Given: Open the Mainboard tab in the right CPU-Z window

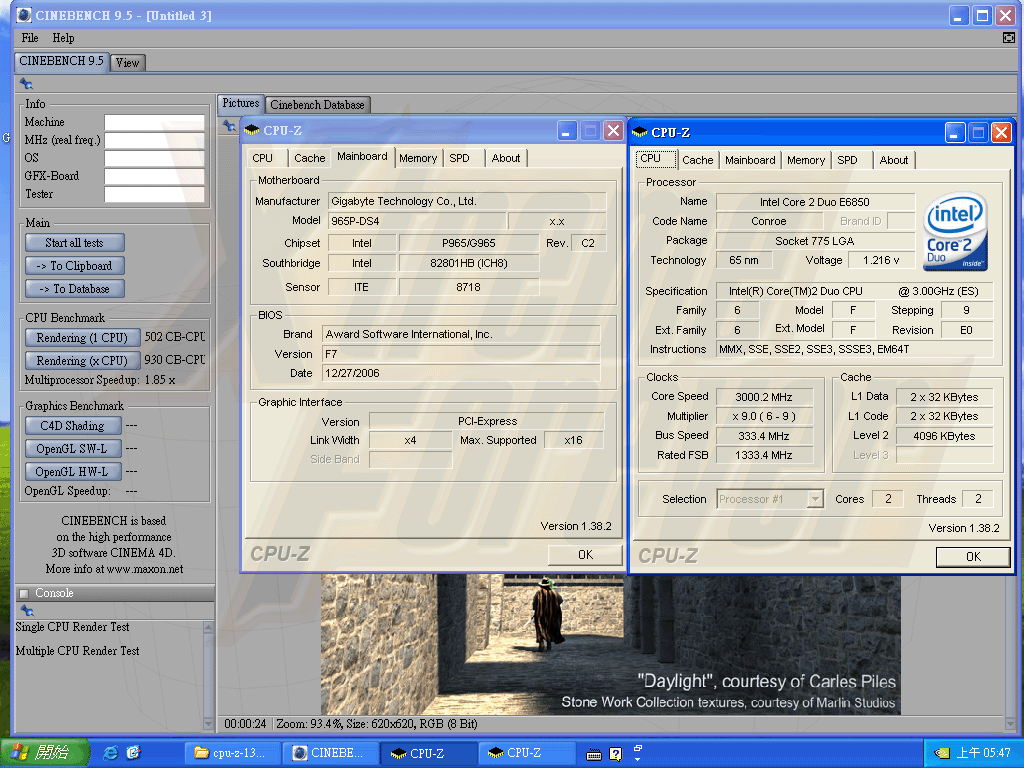Looking at the screenshot, I should click(x=750, y=160).
